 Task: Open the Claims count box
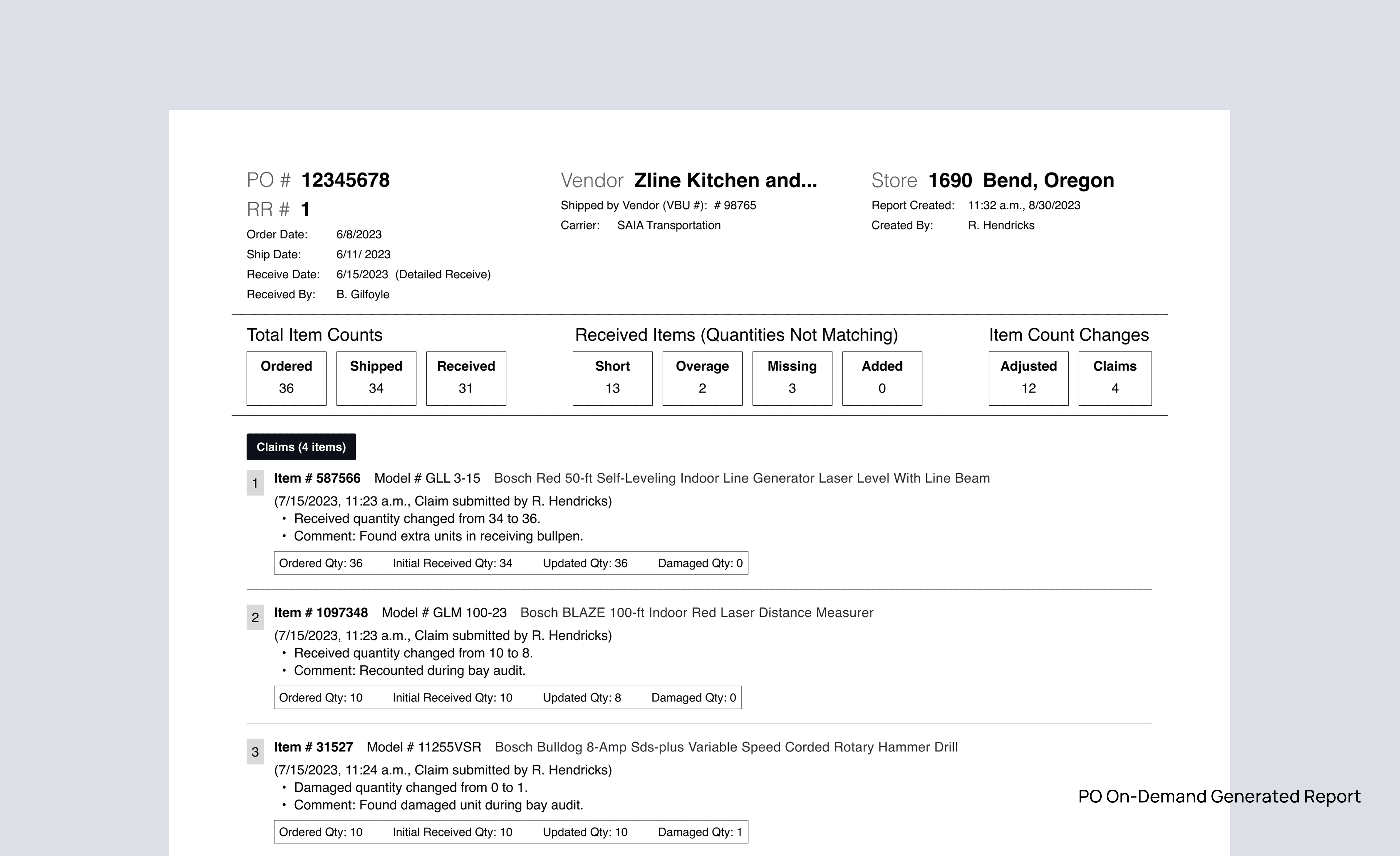tap(1114, 378)
